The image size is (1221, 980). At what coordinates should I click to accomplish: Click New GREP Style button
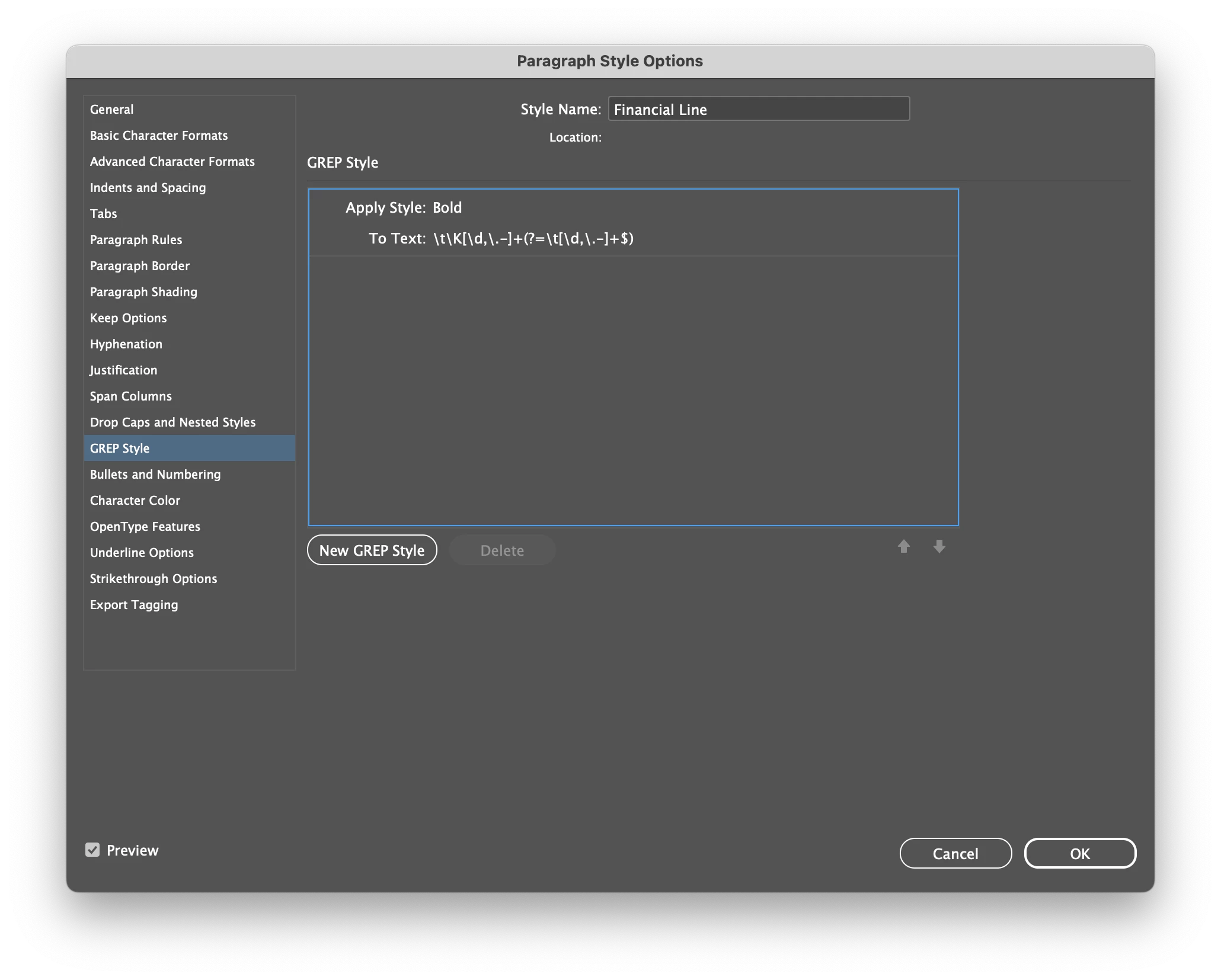pyautogui.click(x=372, y=550)
